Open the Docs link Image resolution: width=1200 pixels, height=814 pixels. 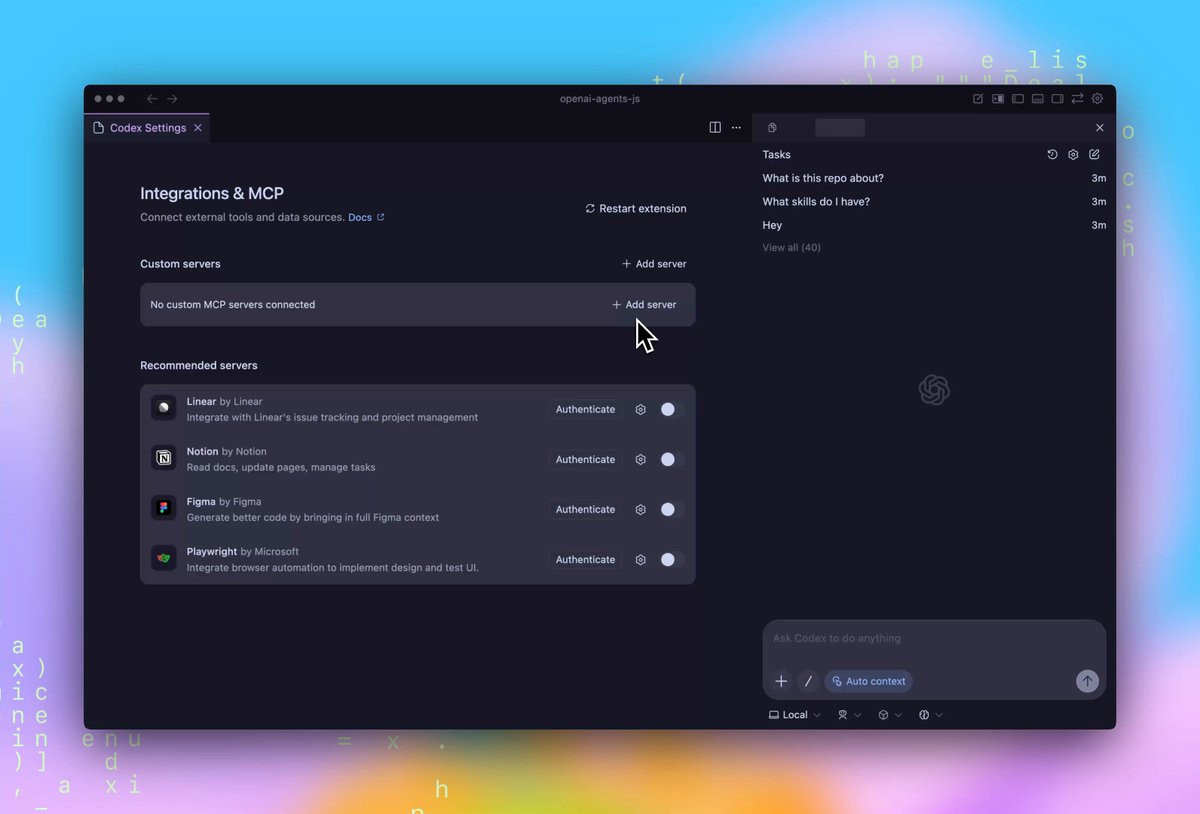click(x=365, y=217)
